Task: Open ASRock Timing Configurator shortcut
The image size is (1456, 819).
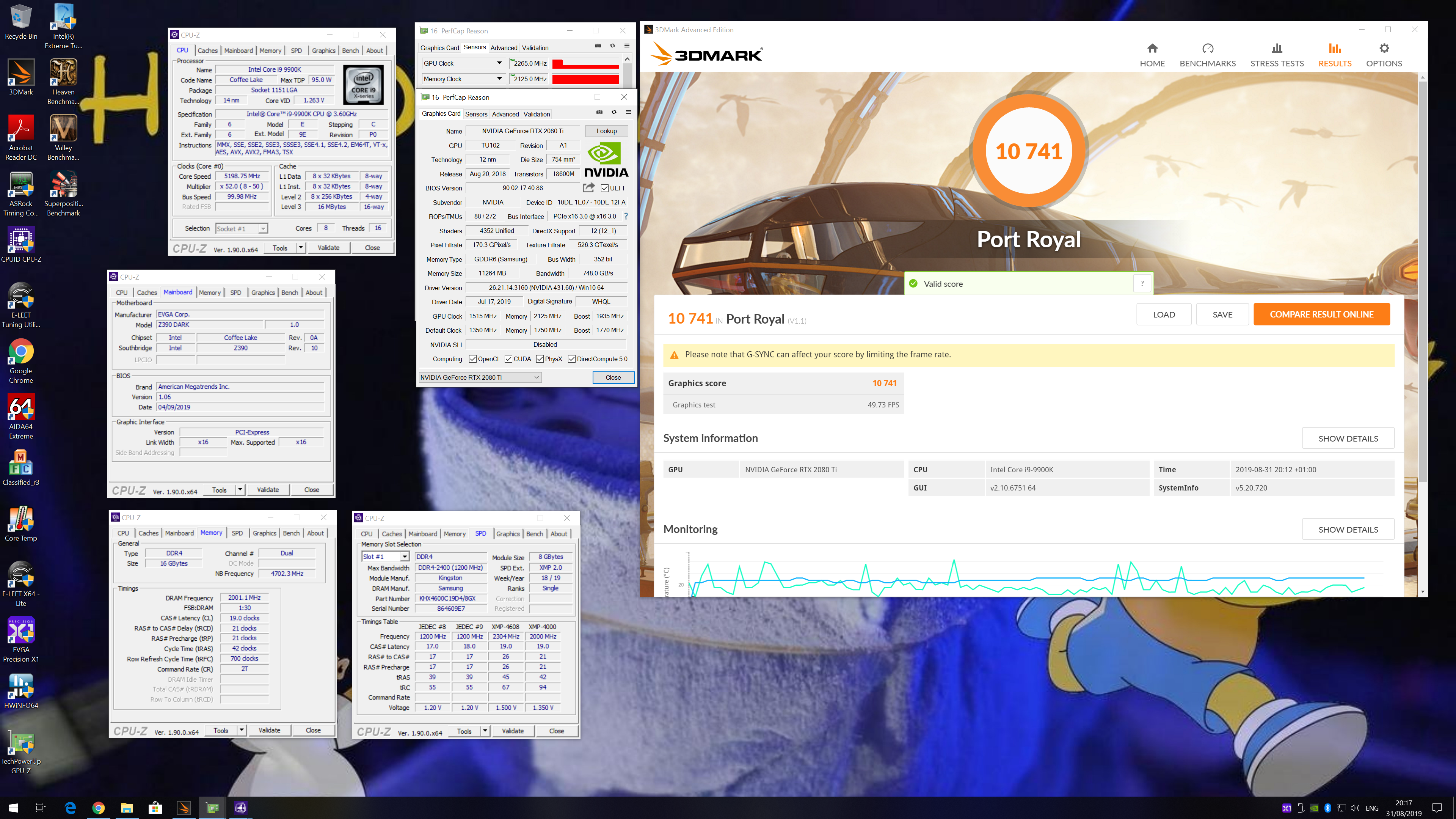Action: [x=21, y=193]
